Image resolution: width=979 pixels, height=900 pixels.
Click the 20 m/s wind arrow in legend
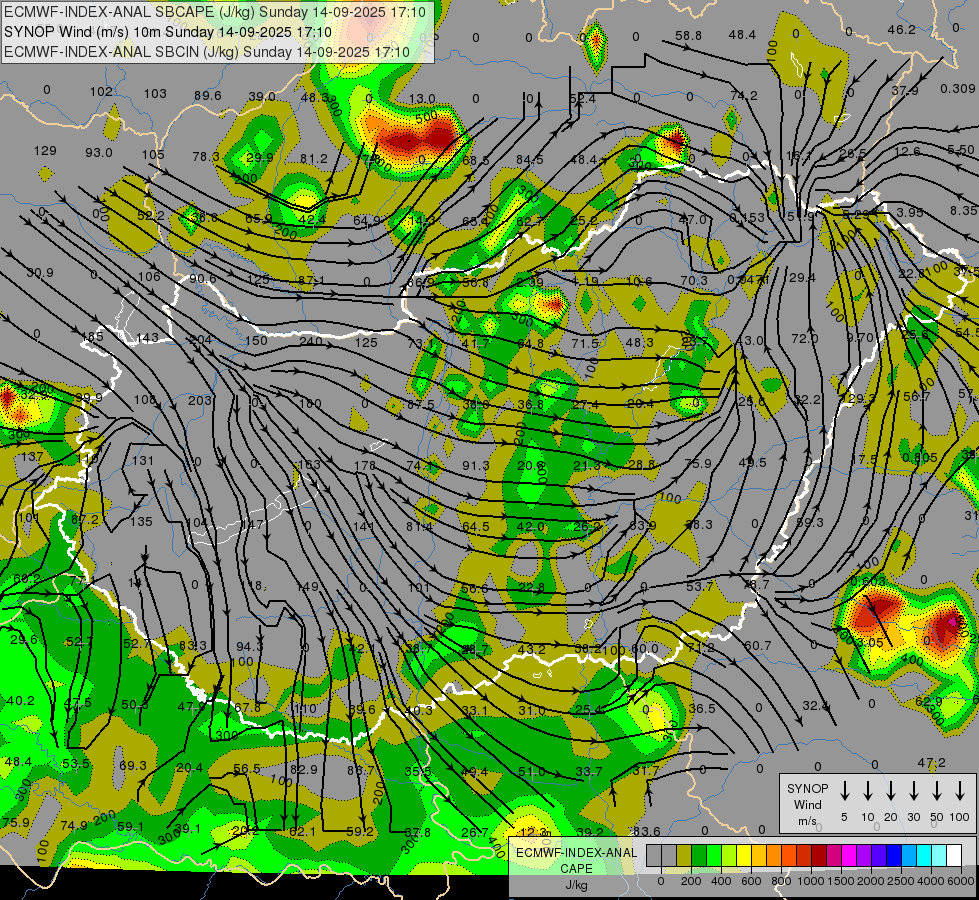pyautogui.click(x=891, y=791)
